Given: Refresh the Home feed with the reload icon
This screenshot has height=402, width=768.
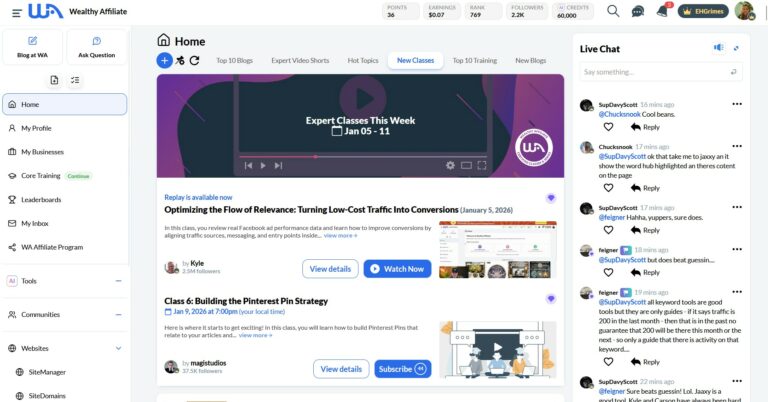Looking at the screenshot, I should 195,61.
